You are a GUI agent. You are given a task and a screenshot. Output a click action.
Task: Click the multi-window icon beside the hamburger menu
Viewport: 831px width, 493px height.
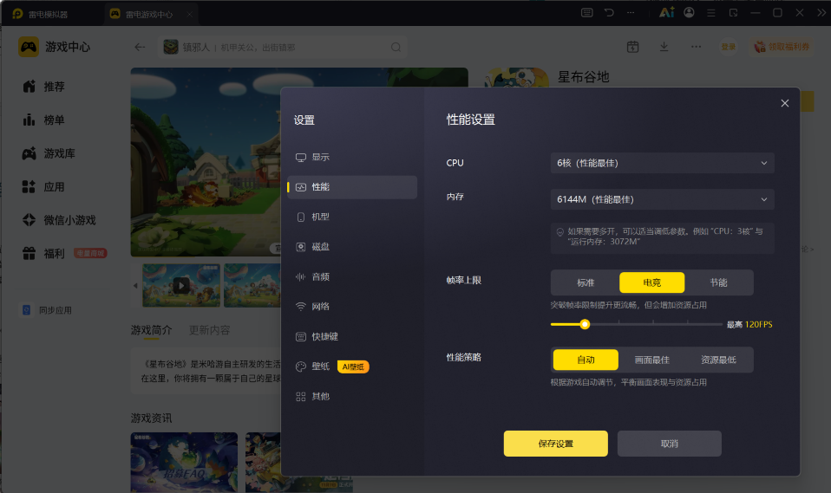[733, 13]
